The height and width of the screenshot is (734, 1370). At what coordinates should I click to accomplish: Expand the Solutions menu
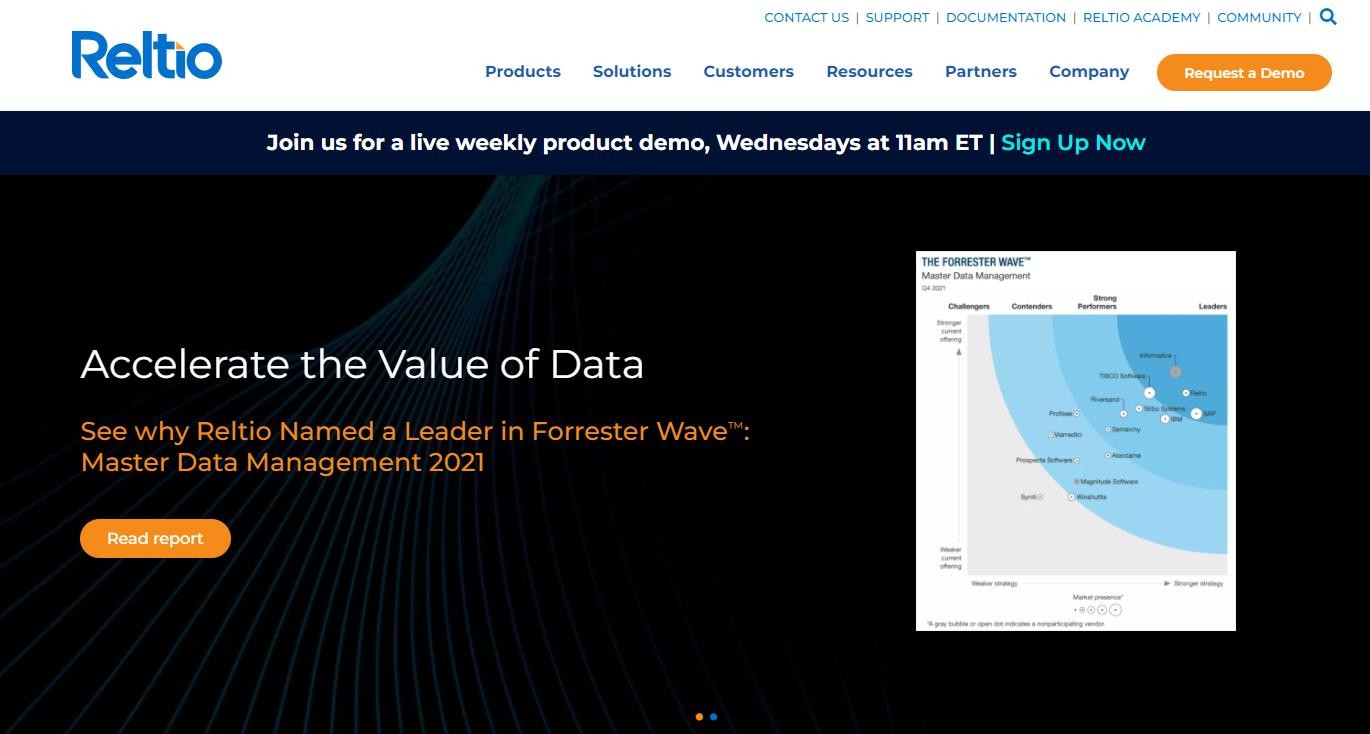coord(631,72)
